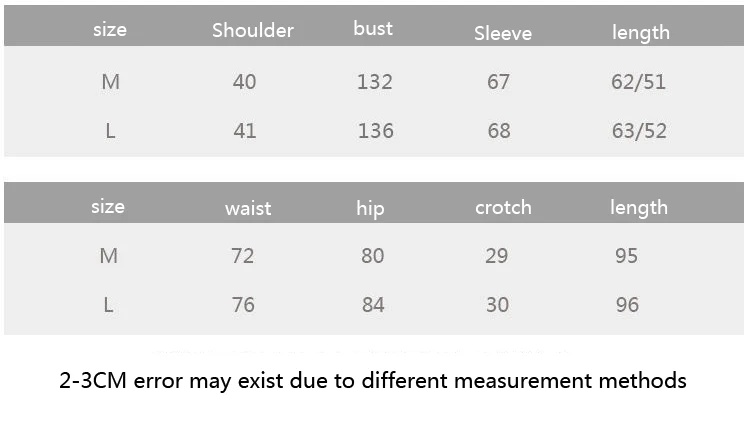Select the bust value 132
750x430 pixels.
click(375, 82)
